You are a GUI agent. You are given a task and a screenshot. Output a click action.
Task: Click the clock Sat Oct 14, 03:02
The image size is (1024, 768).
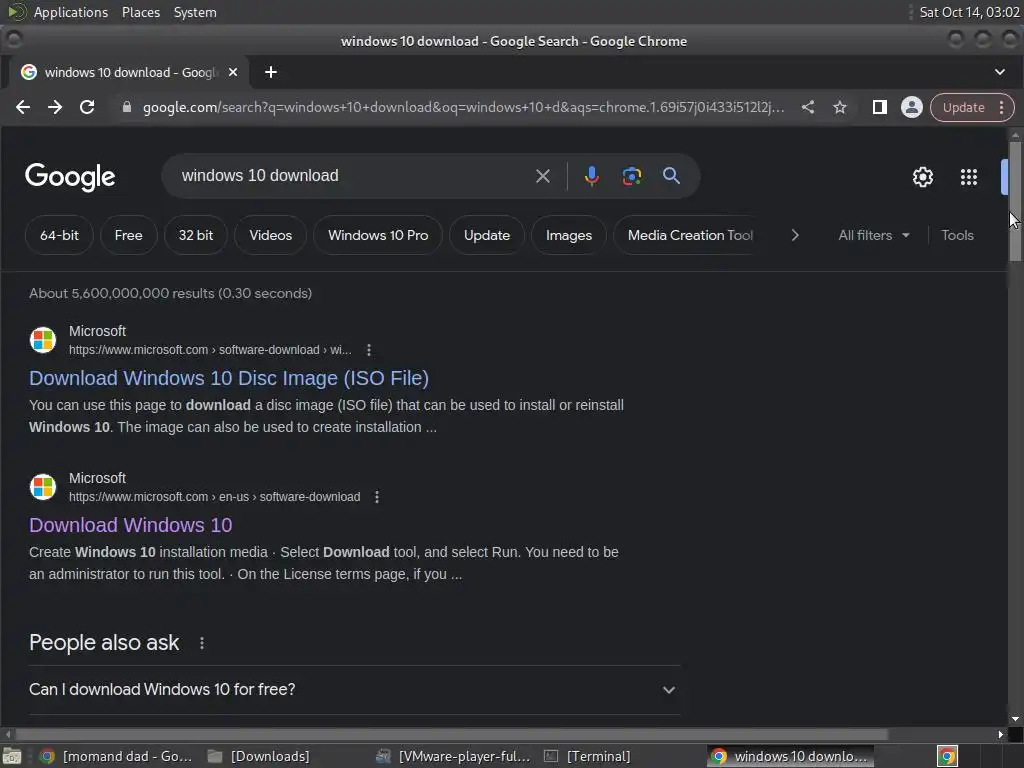969,12
